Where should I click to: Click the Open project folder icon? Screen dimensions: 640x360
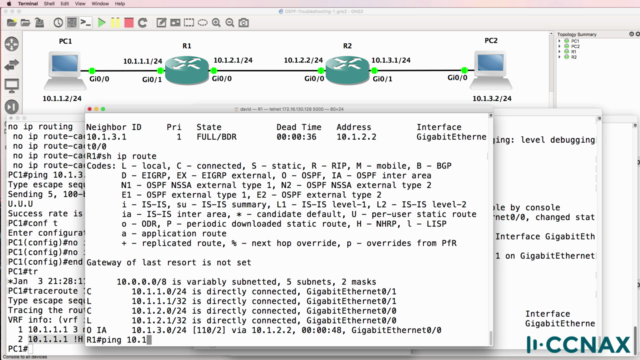tap(25, 23)
